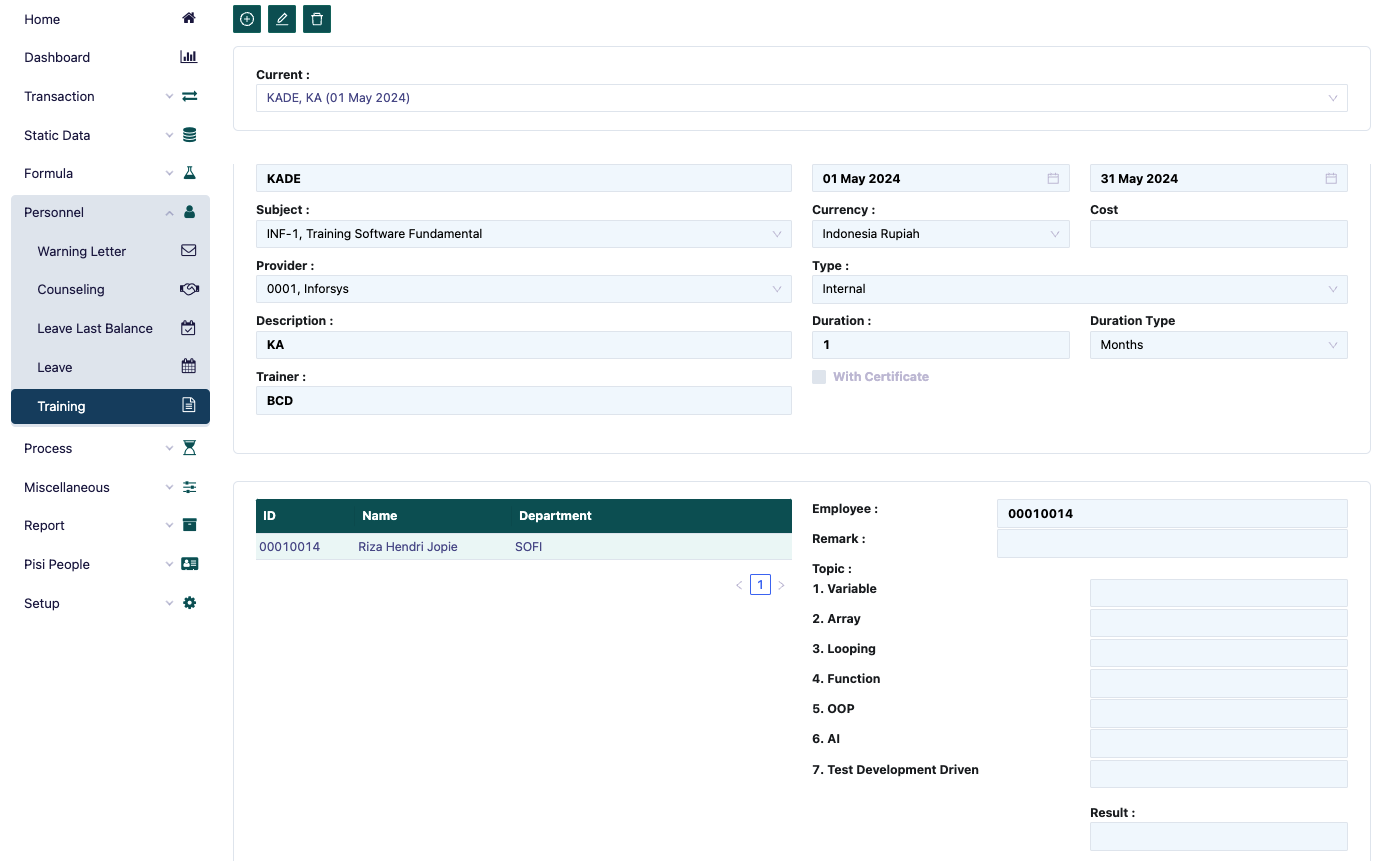Click the Setup gear icon
1377x861 pixels.
tap(188, 602)
